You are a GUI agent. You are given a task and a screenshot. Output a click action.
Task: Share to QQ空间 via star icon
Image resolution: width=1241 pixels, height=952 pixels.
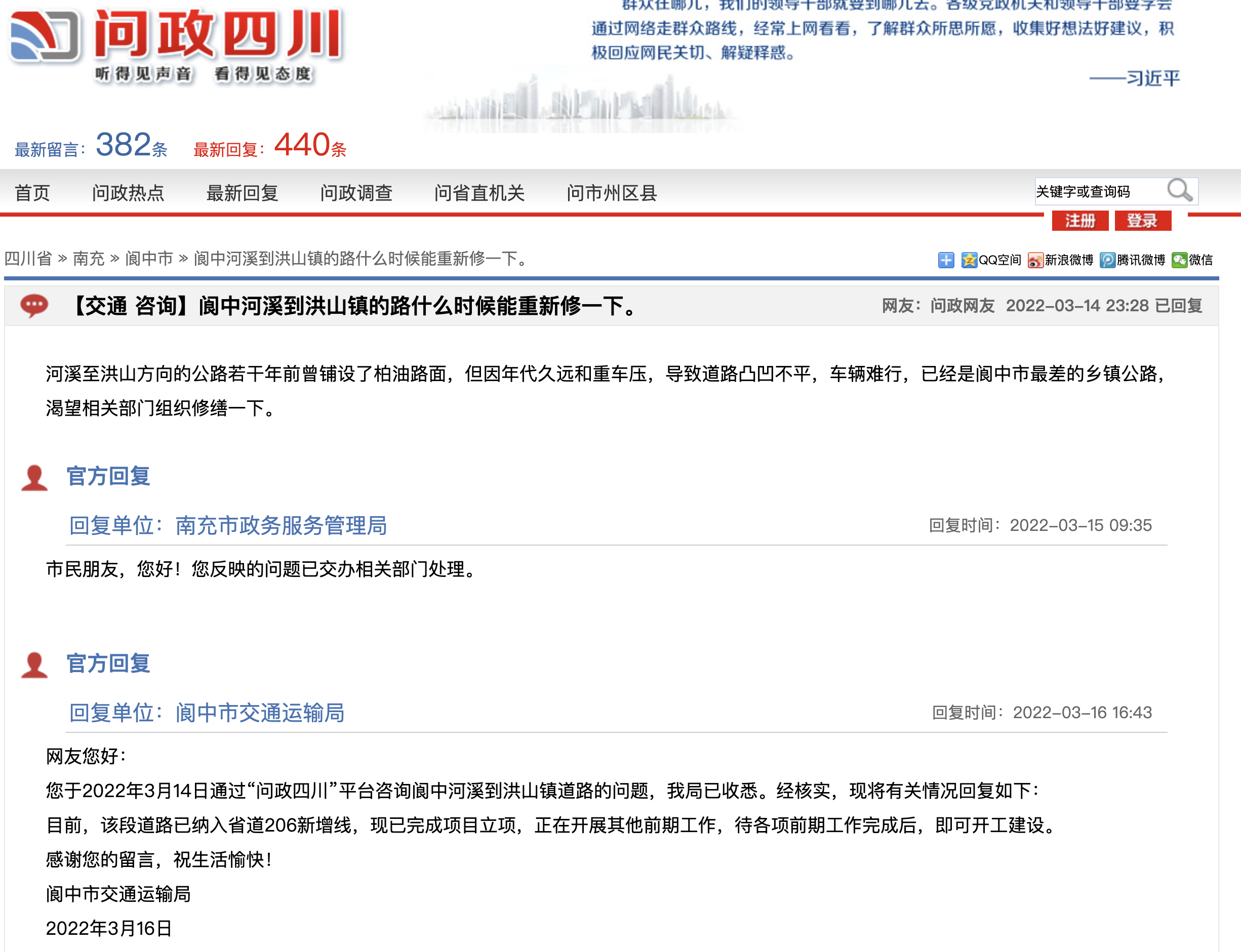969,260
